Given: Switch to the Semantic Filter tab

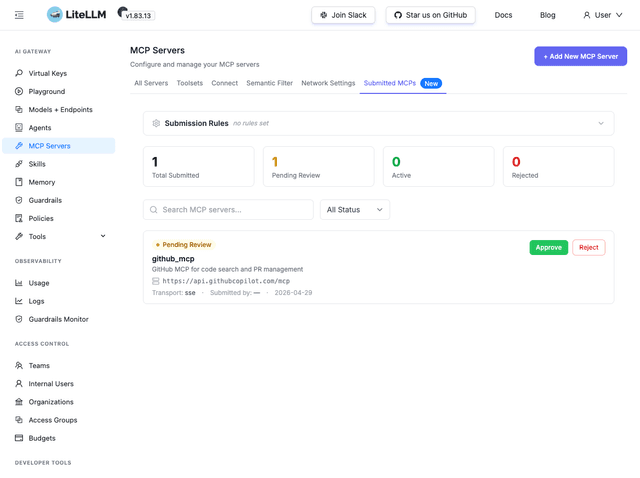Looking at the screenshot, I should point(269,83).
